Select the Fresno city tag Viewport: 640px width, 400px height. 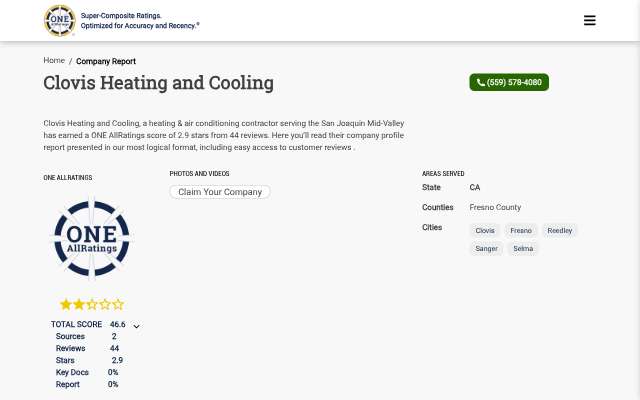point(521,231)
